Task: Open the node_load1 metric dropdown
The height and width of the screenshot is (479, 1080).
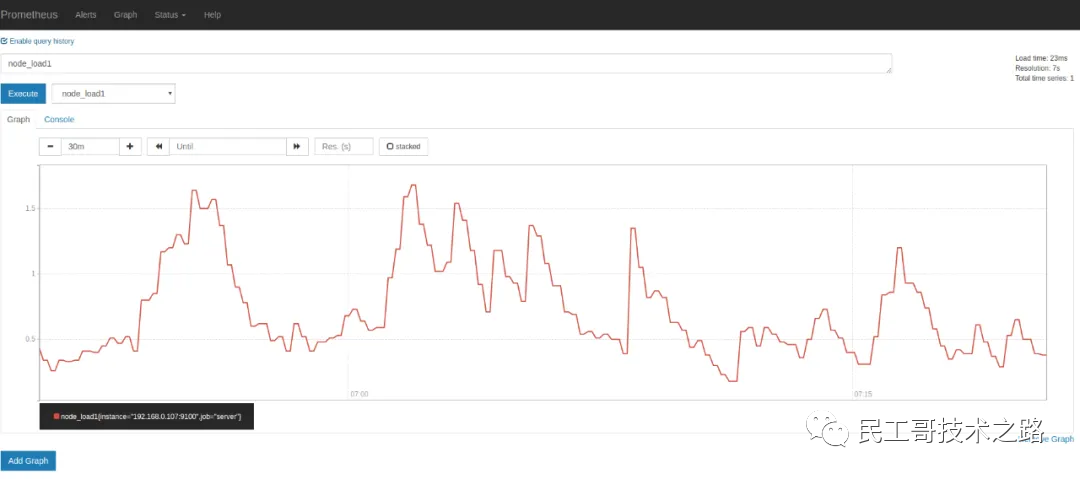Action: pos(114,94)
